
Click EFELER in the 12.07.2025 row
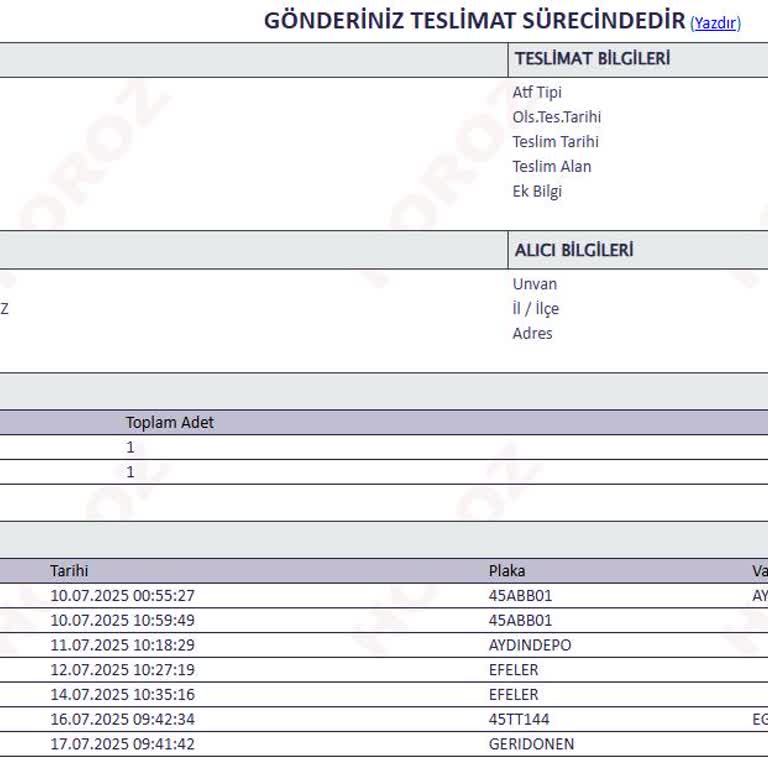click(513, 670)
